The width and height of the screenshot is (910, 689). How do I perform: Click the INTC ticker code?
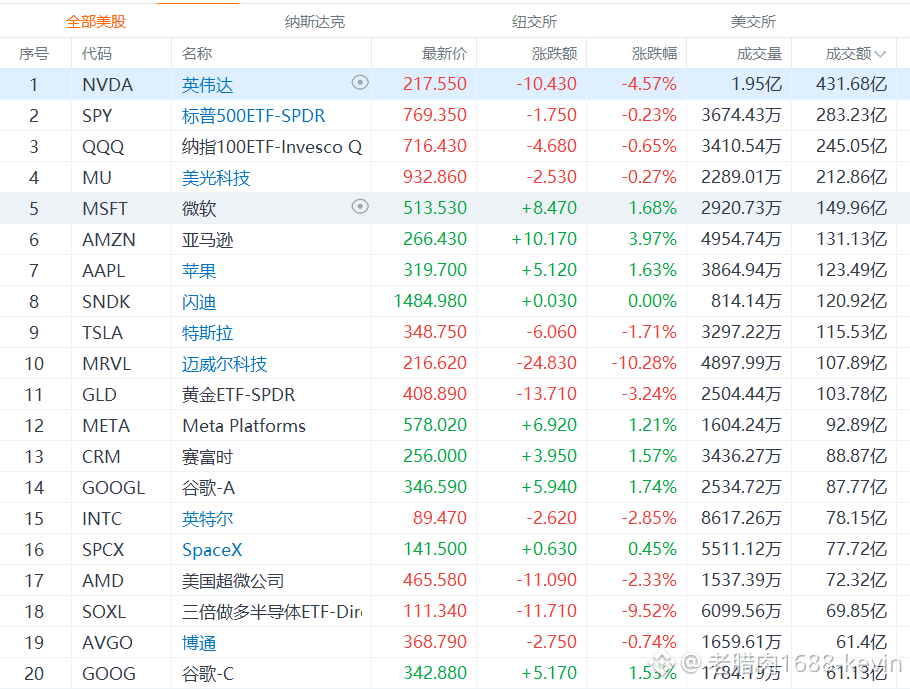(102, 518)
